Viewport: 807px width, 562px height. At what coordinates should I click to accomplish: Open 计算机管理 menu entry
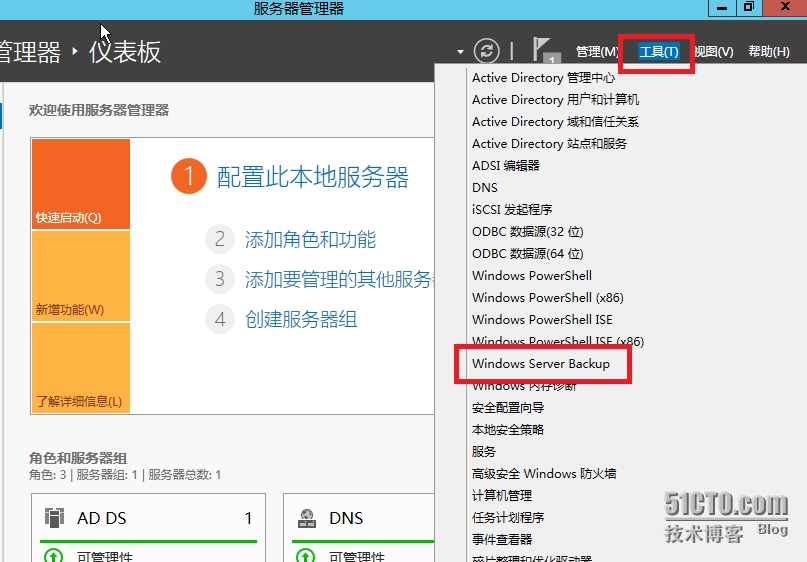coord(502,496)
